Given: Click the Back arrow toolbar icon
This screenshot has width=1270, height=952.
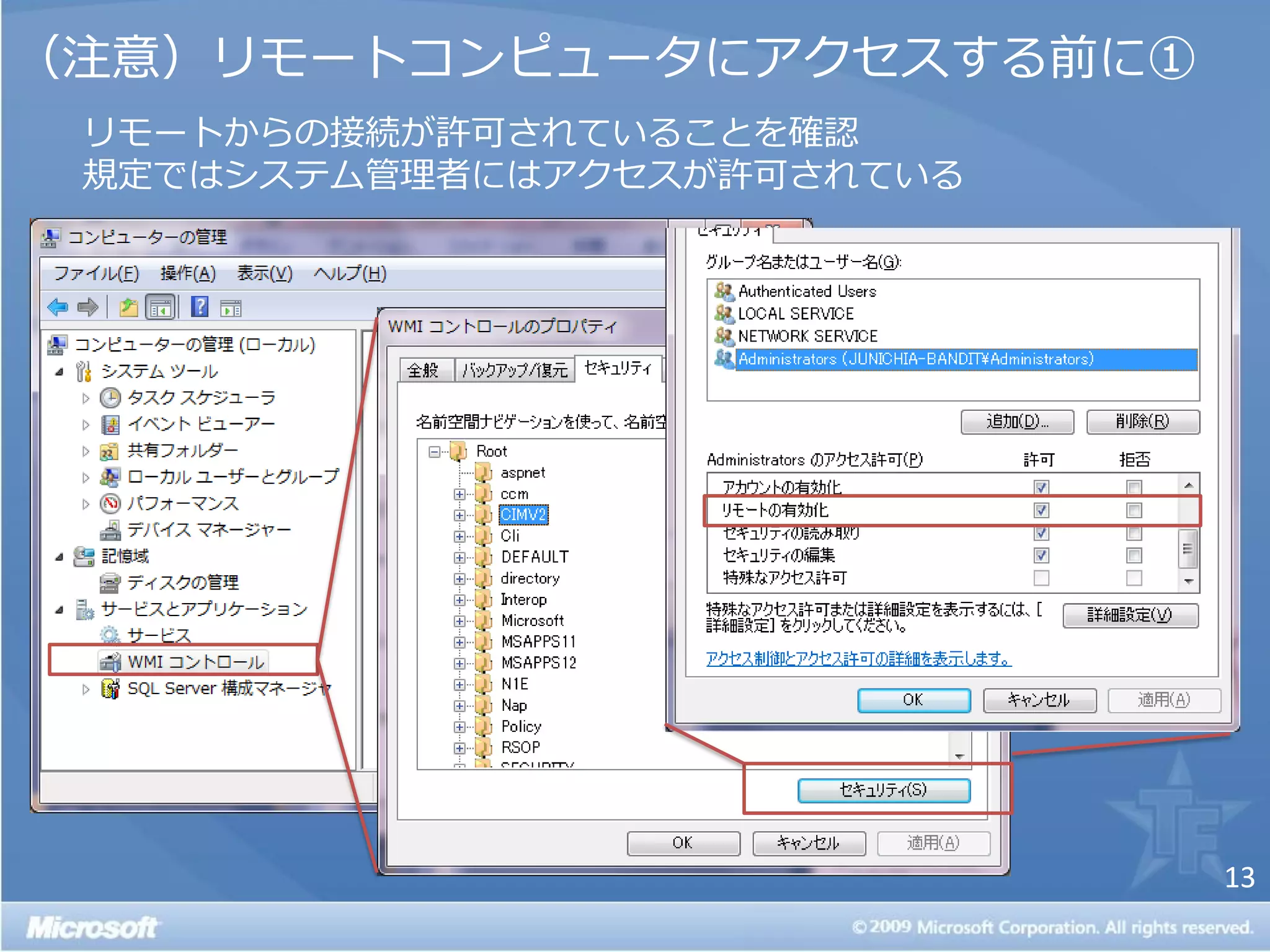Looking at the screenshot, I should click(x=58, y=307).
